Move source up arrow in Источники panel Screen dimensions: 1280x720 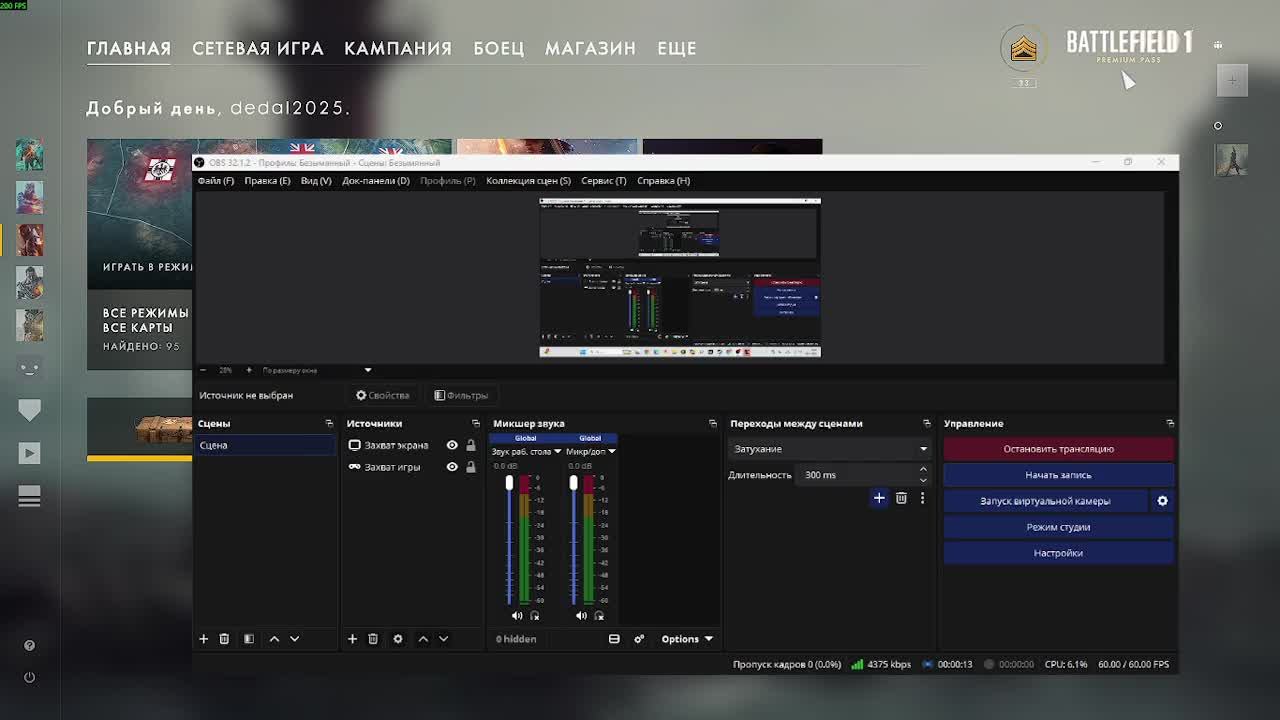[423, 639]
